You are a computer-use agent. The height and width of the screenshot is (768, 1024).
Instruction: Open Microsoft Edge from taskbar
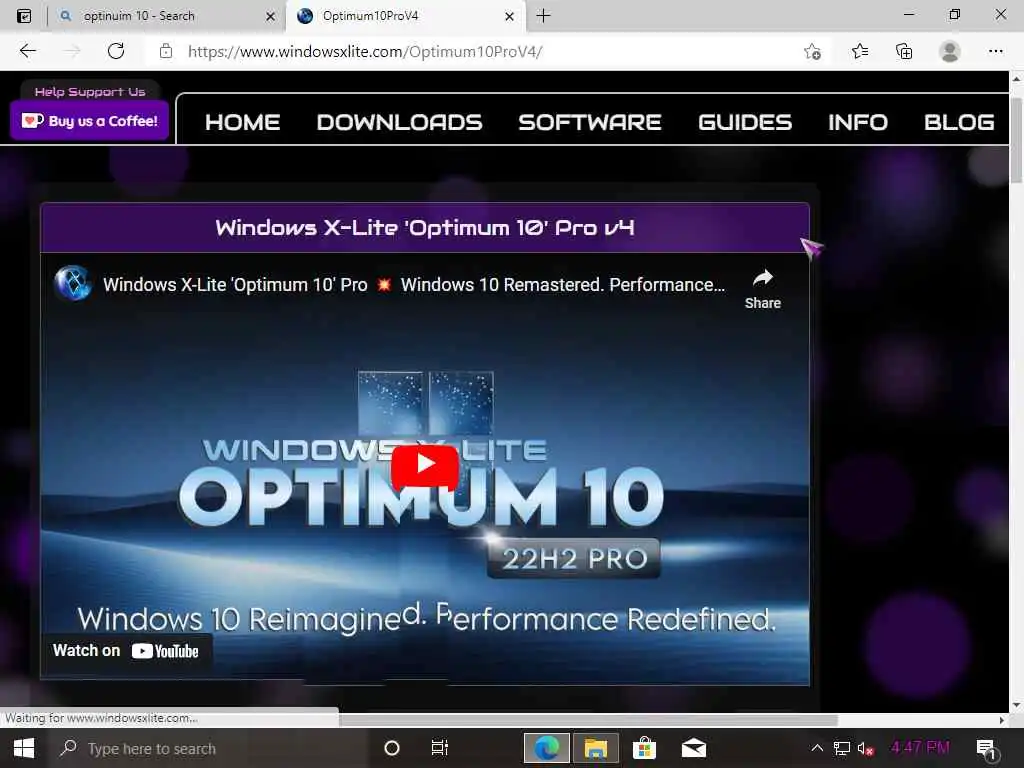click(547, 748)
